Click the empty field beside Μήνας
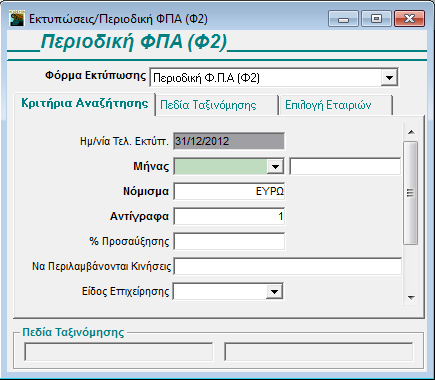 click(x=345, y=166)
